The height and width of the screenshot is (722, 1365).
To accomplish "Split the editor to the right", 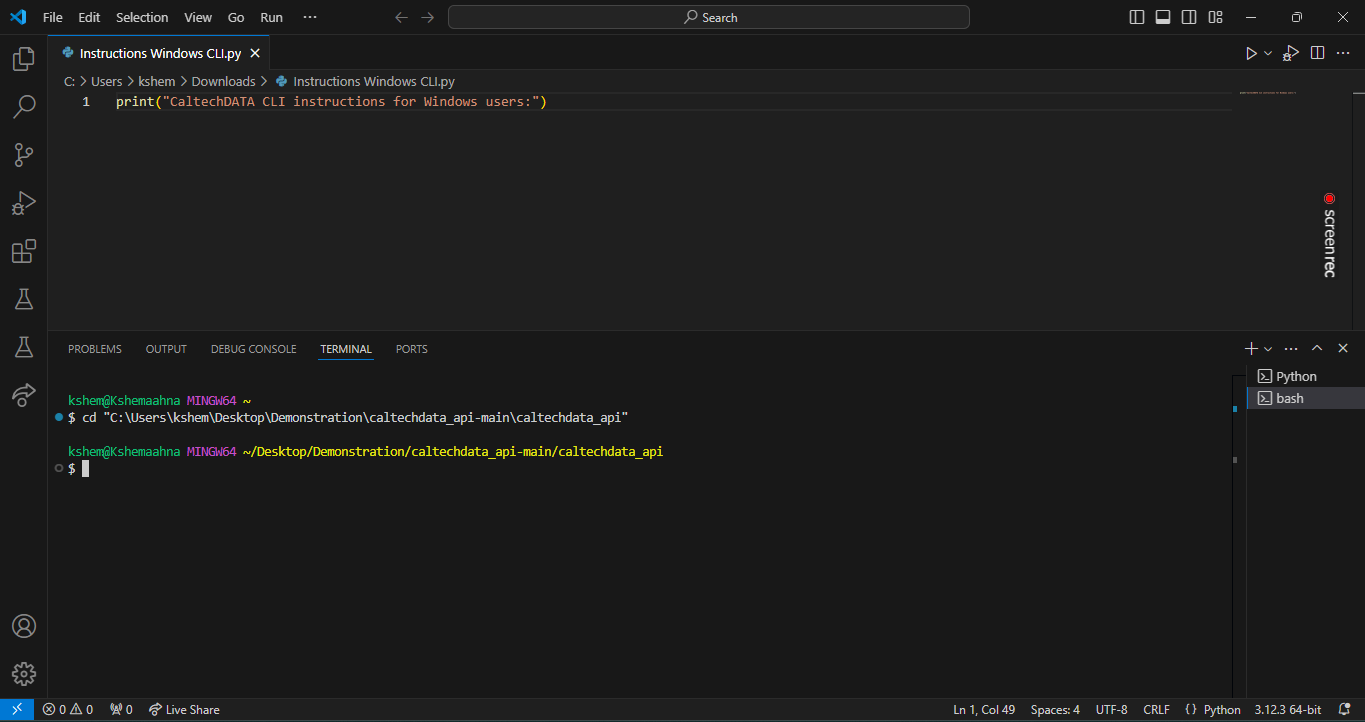I will 1317,53.
